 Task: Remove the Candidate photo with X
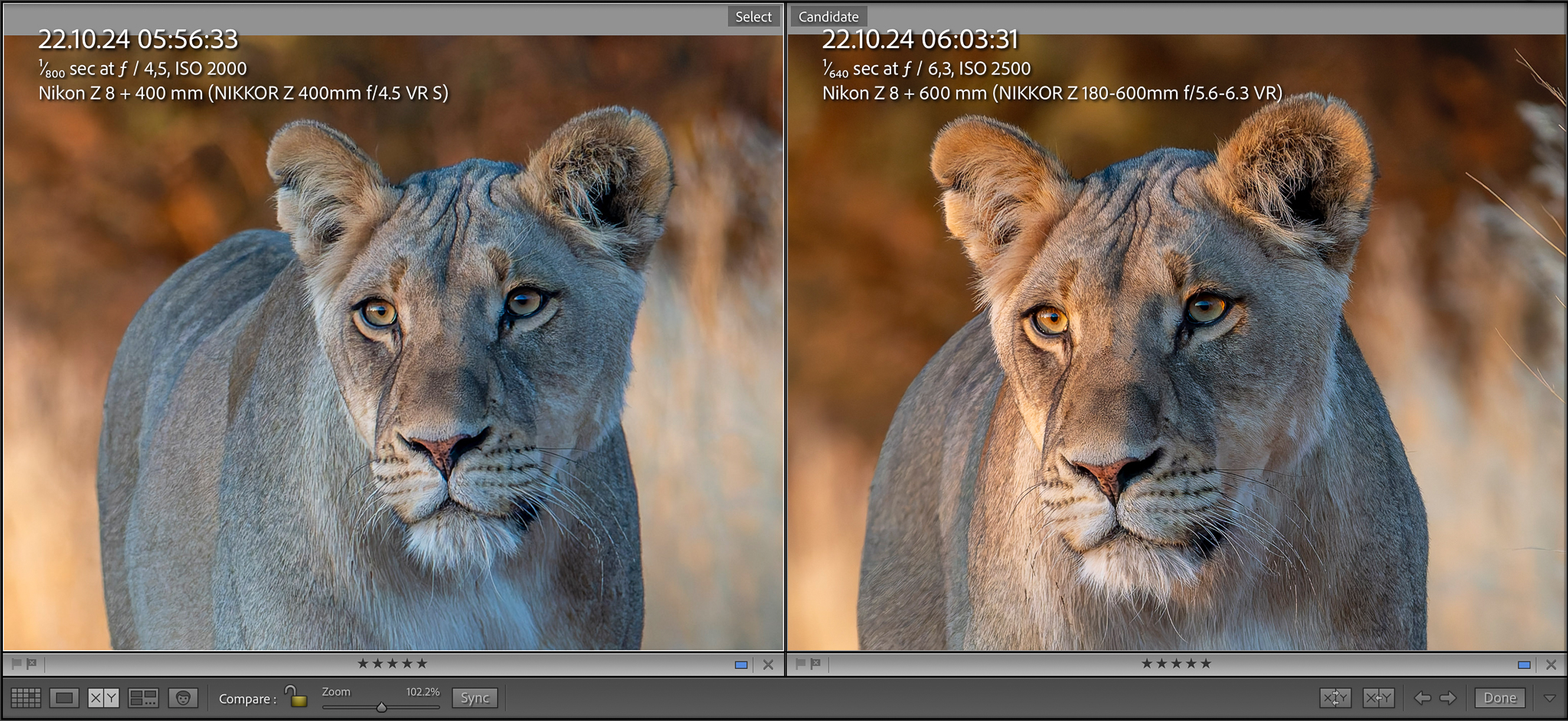click(1551, 665)
